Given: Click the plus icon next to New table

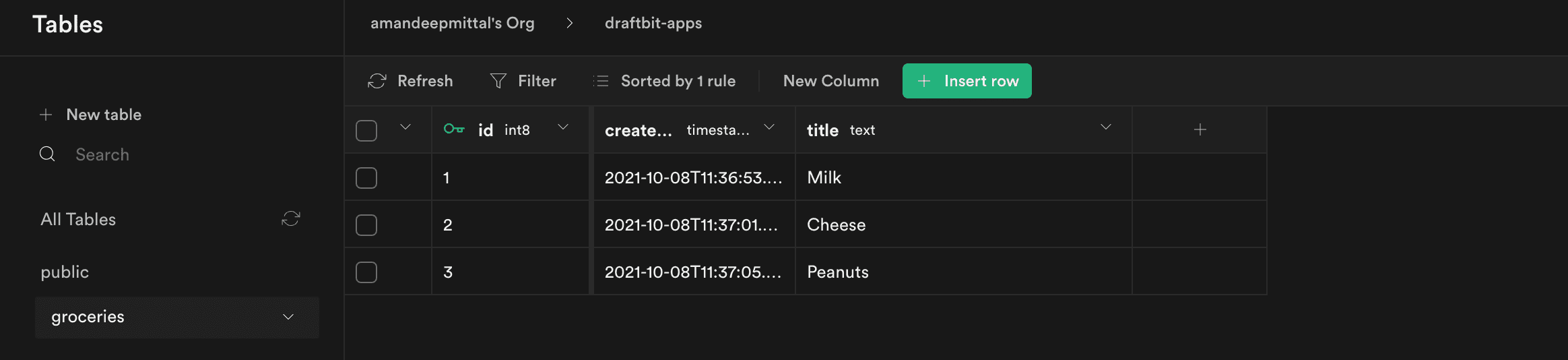Looking at the screenshot, I should pos(46,115).
